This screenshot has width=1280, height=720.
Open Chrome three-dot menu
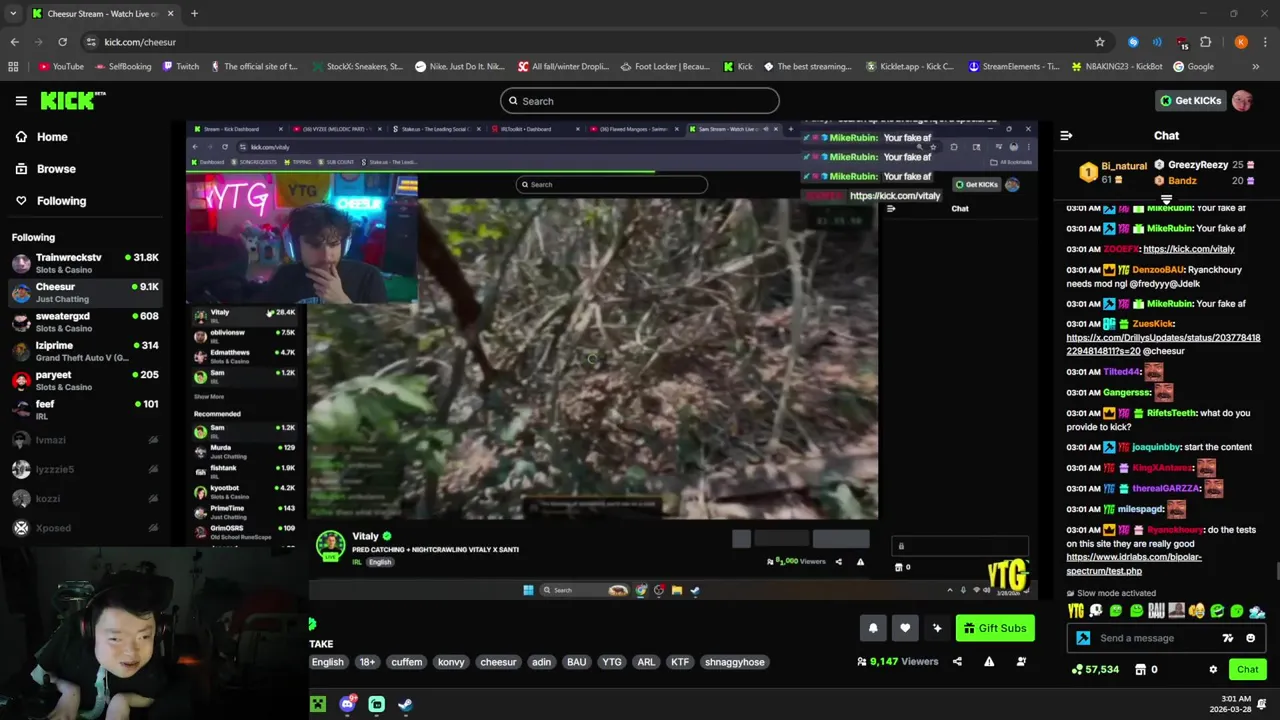point(1265,42)
